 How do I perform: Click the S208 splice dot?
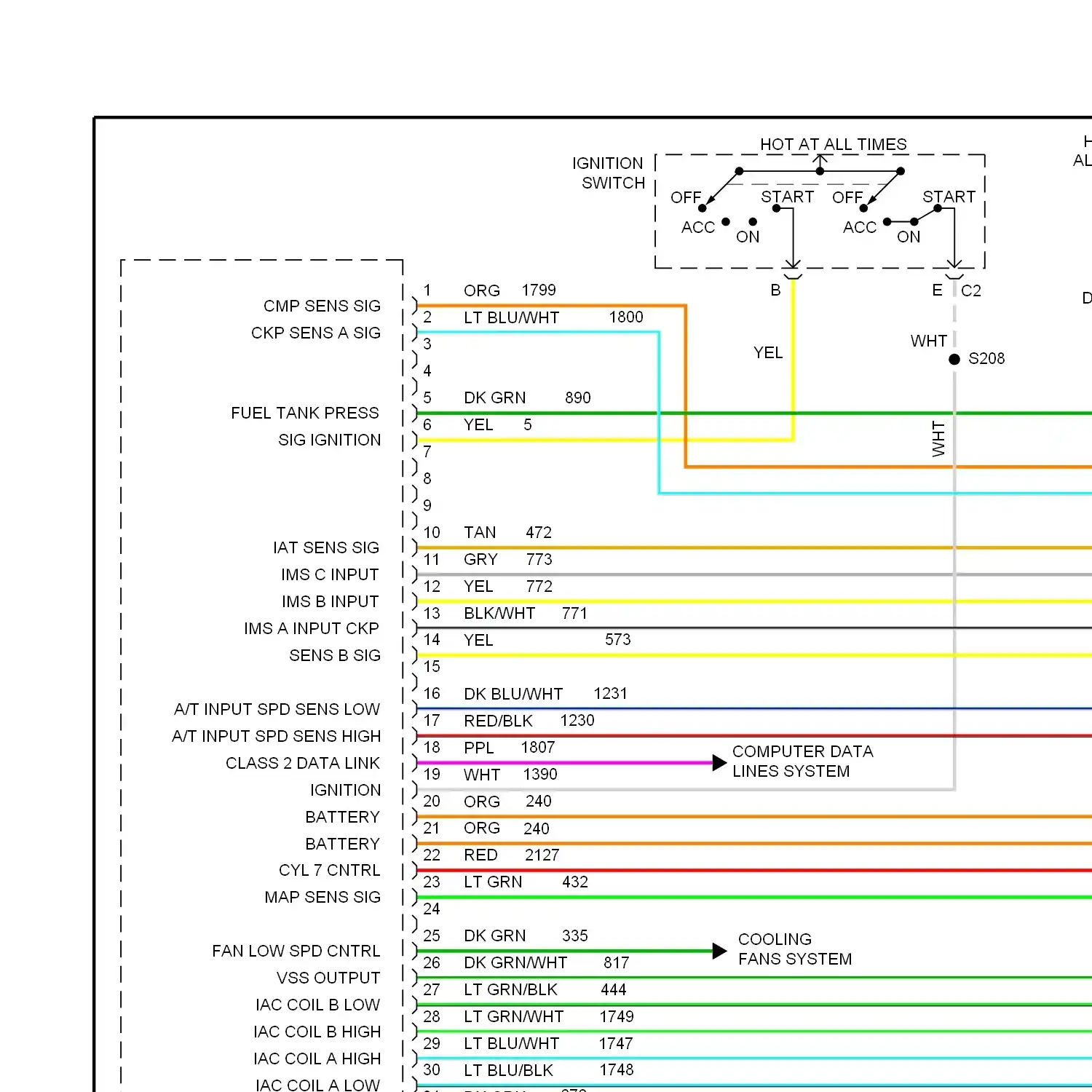click(x=954, y=359)
